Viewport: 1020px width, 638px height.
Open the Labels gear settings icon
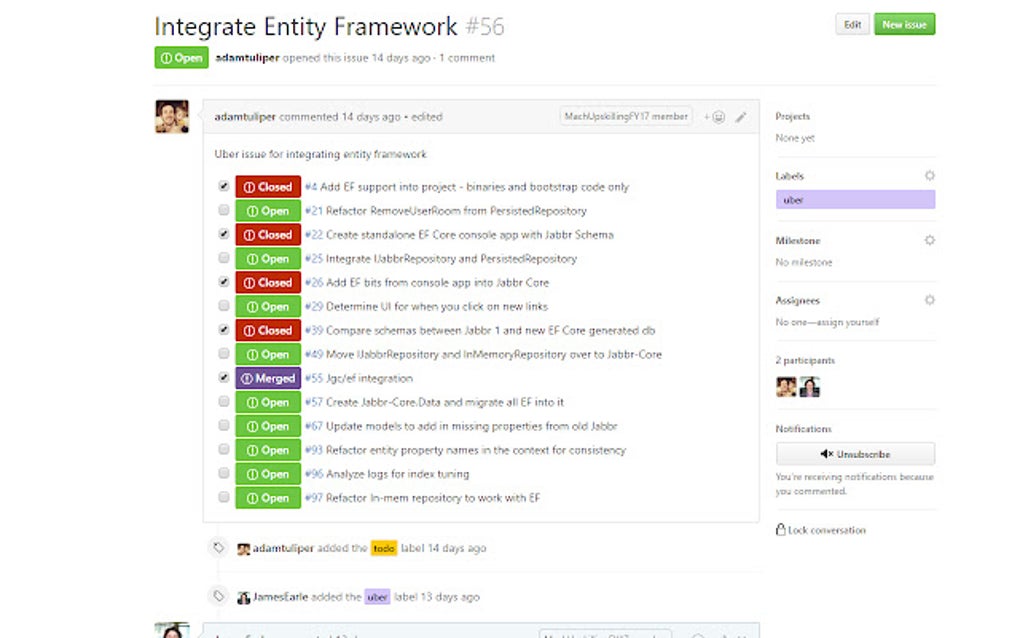click(930, 176)
